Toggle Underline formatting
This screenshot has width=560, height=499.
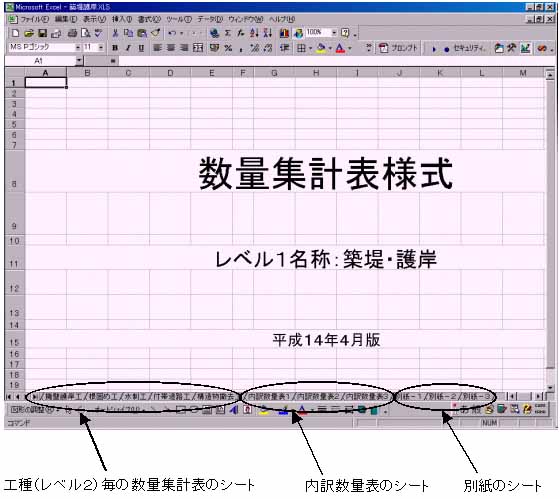pos(141,48)
